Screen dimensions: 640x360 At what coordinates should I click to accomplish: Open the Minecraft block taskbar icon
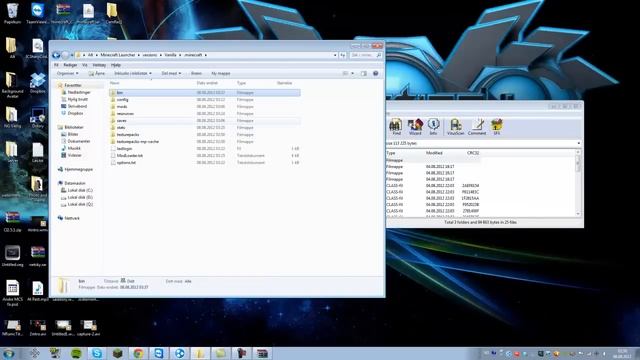pos(118,353)
